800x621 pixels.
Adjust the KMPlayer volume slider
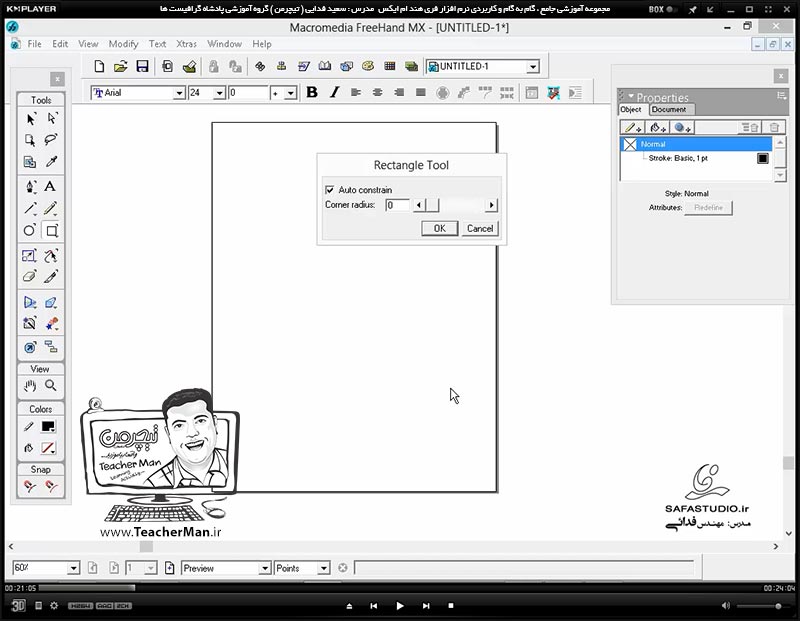(764, 606)
